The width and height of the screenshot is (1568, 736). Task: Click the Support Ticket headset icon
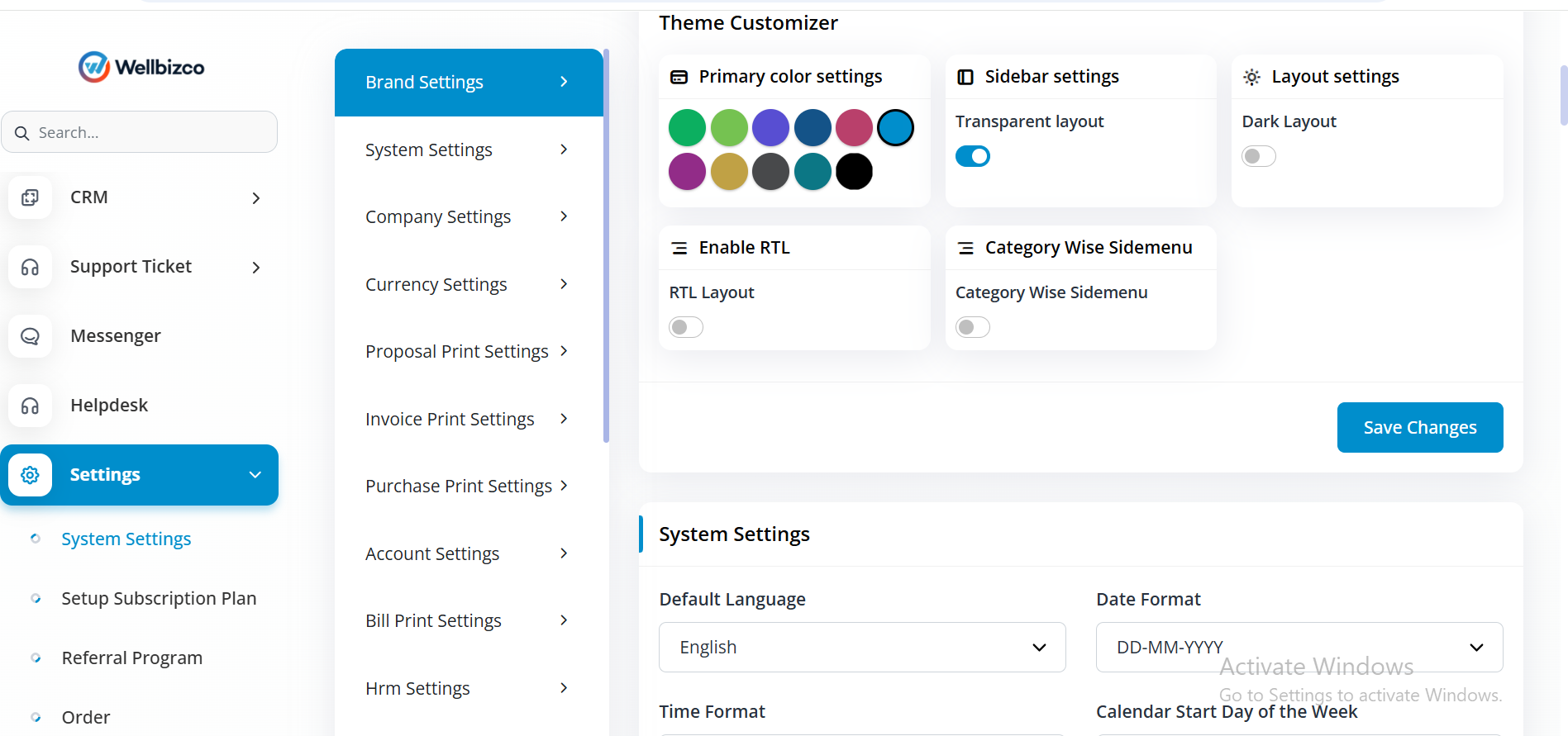tap(30, 267)
